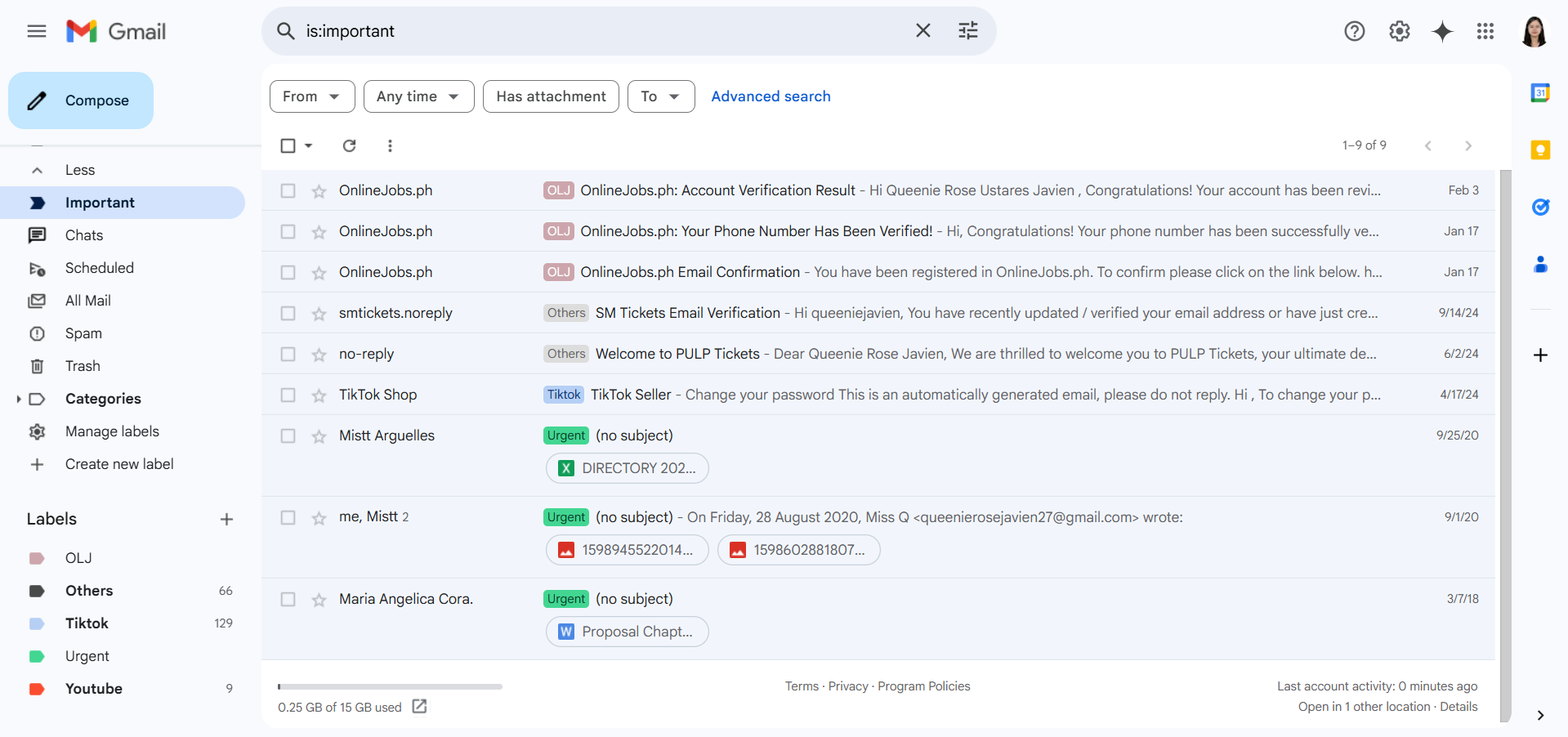The image size is (1568, 737).
Task: Check the Mistt Arguelles email checkbox
Action: click(288, 435)
